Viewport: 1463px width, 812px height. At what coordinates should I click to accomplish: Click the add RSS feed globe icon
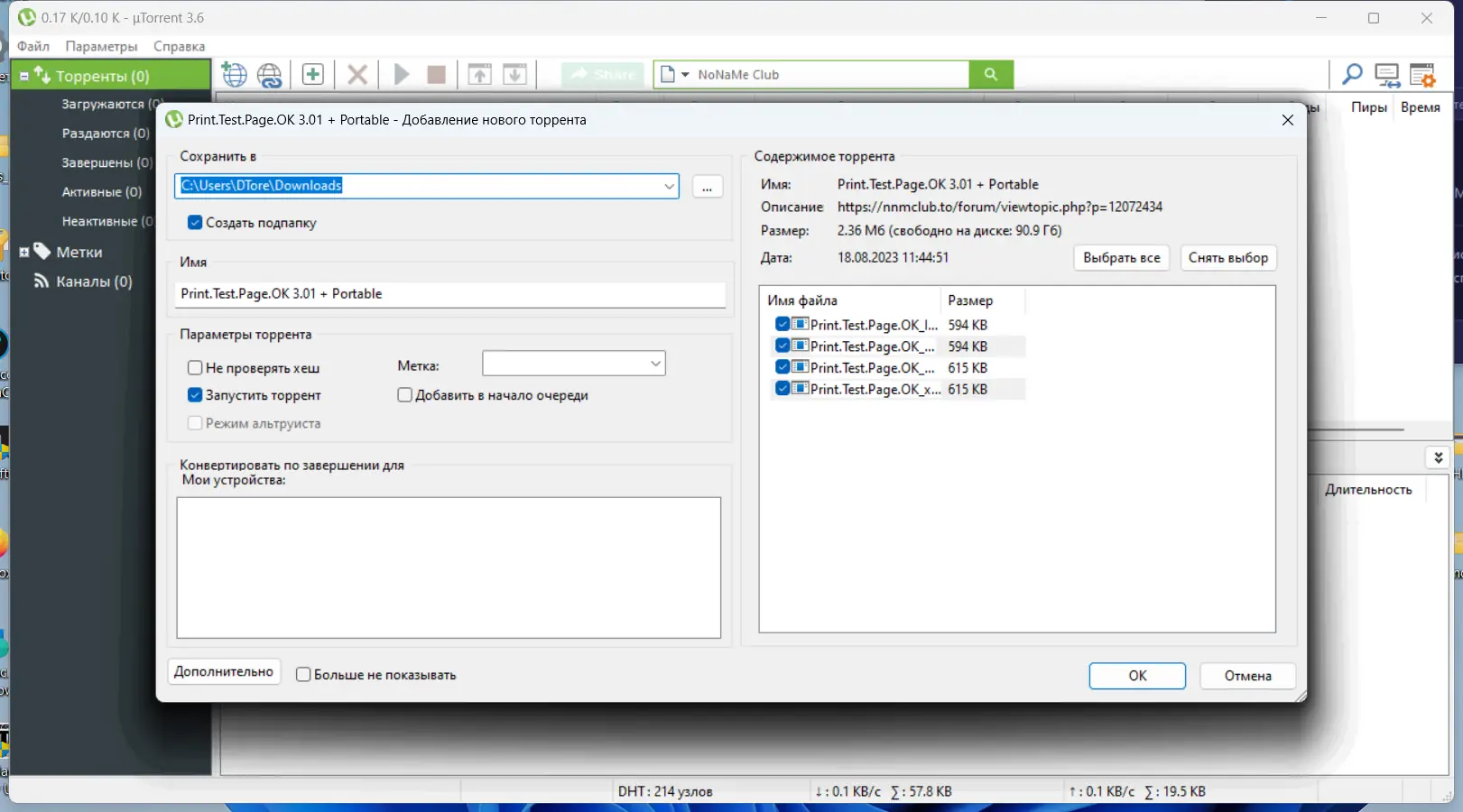click(x=235, y=74)
